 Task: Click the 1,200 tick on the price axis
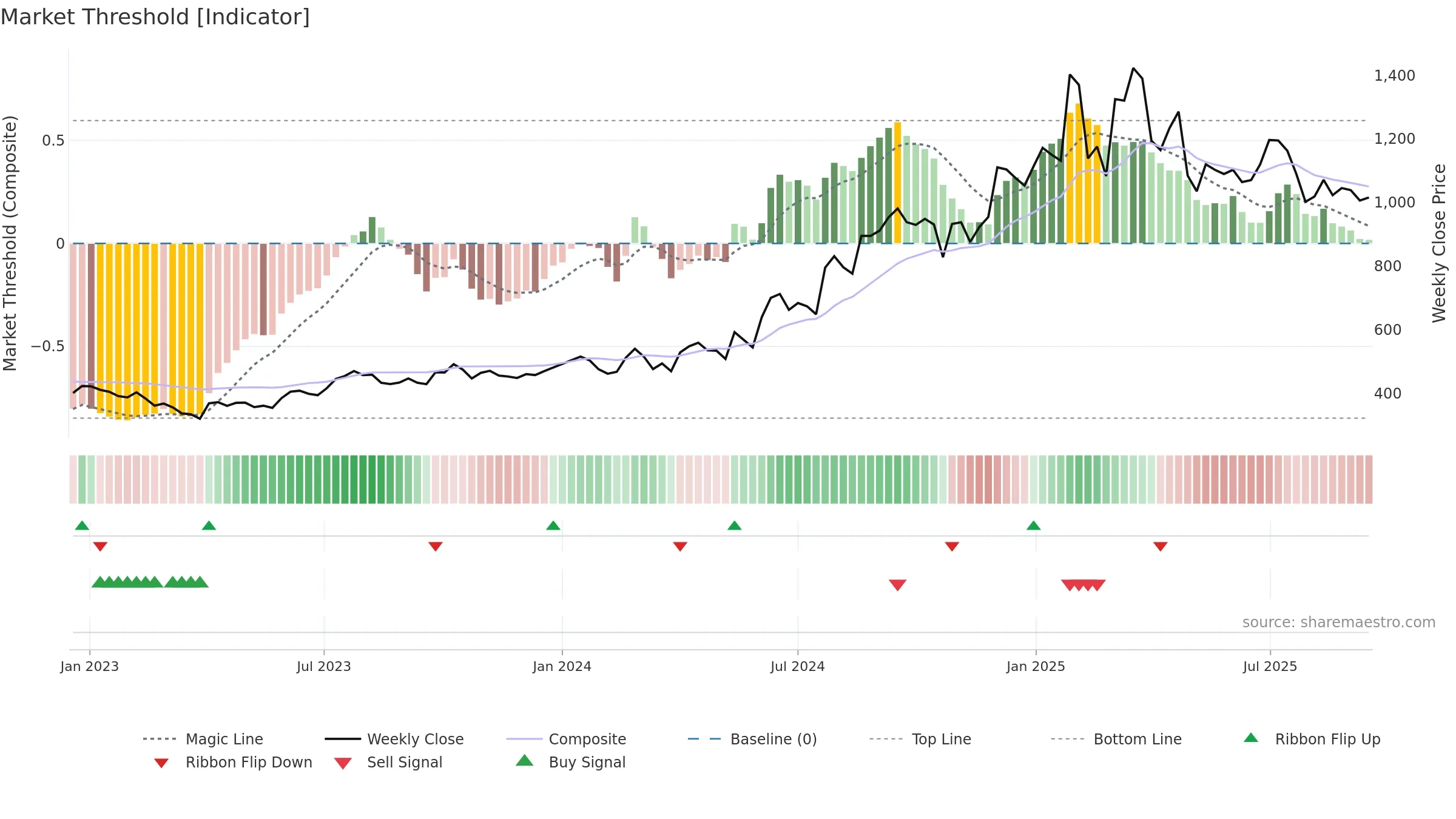point(1395,139)
